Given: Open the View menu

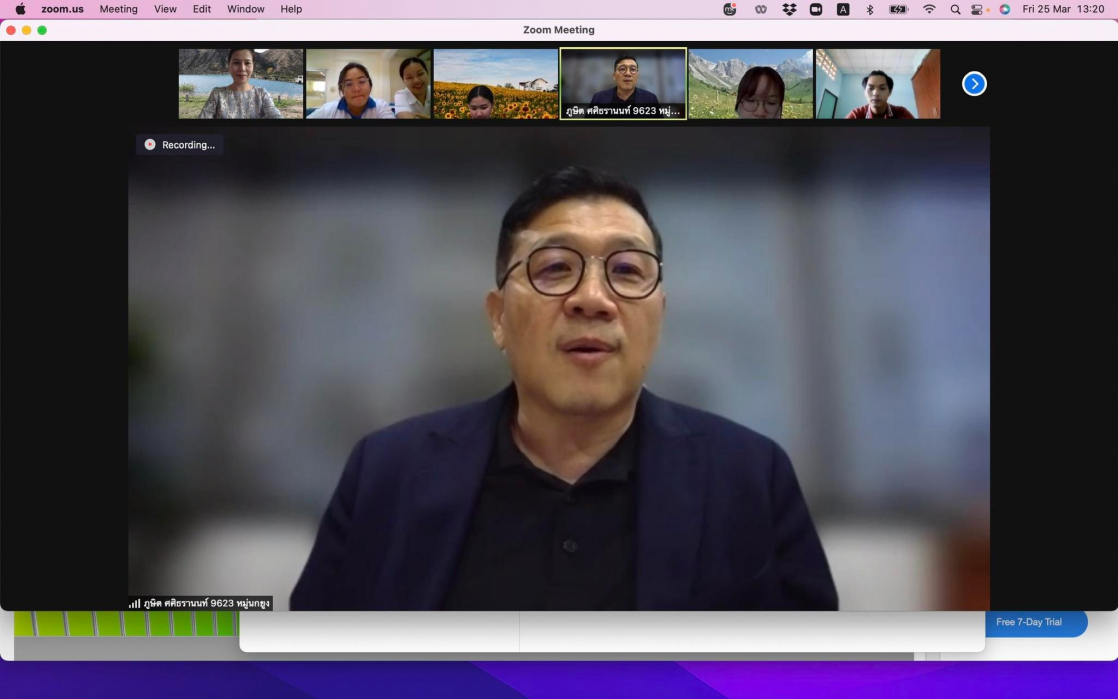Looking at the screenshot, I should click(165, 9).
